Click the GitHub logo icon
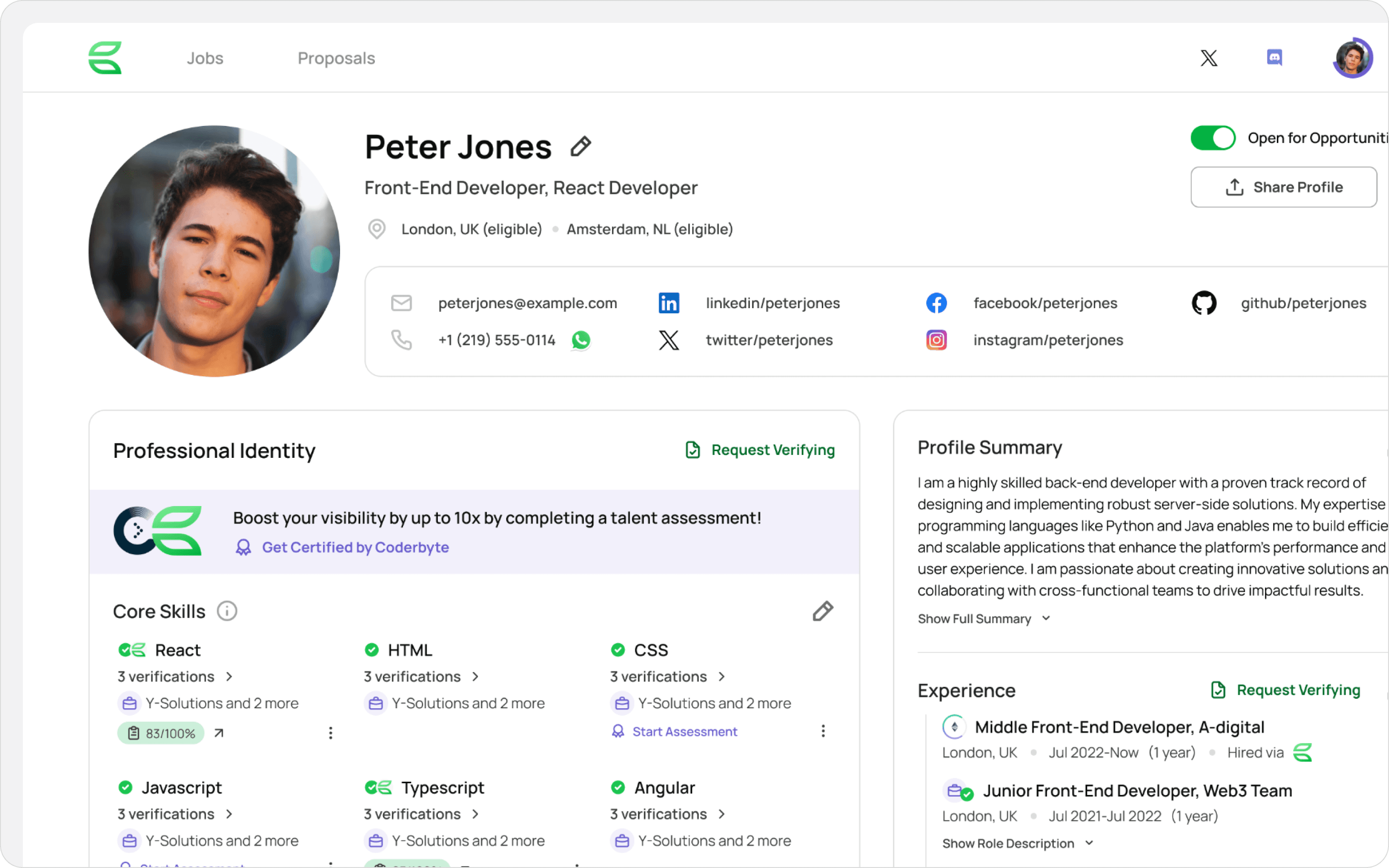Viewport: 1389px width, 868px height. click(1203, 302)
